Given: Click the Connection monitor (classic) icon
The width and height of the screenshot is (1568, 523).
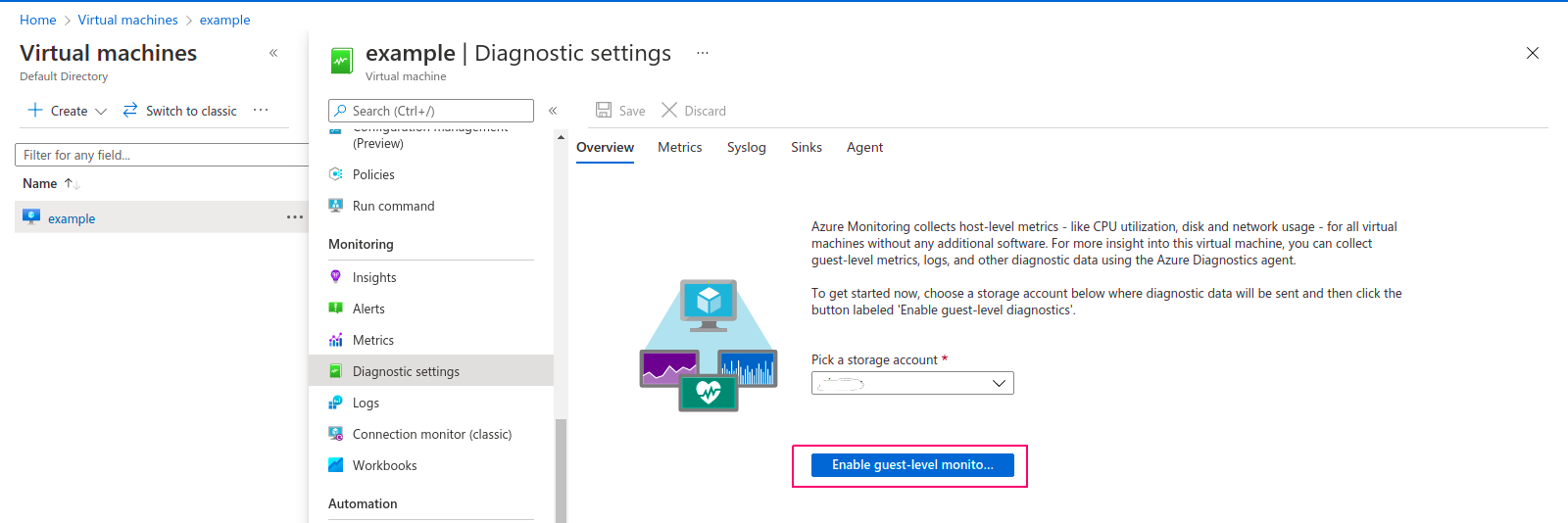Looking at the screenshot, I should tap(336, 434).
